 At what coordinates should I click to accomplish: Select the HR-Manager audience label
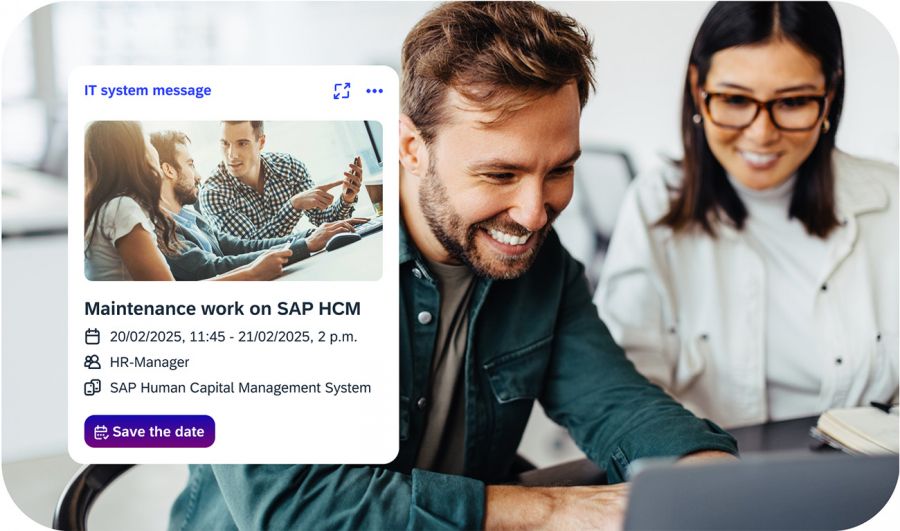pyautogui.click(x=150, y=362)
